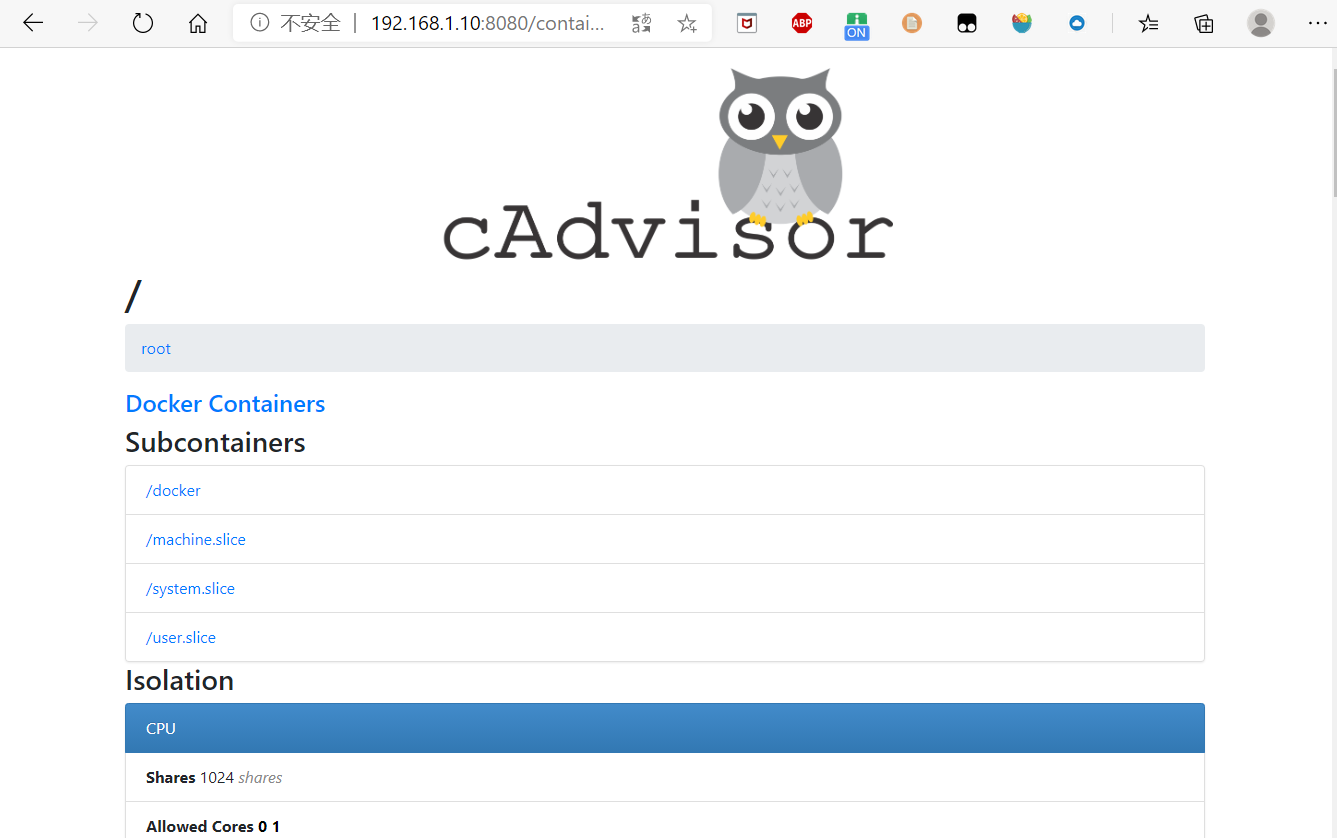Click the Isolation heading
The image size is (1337, 838).
[x=180, y=680]
